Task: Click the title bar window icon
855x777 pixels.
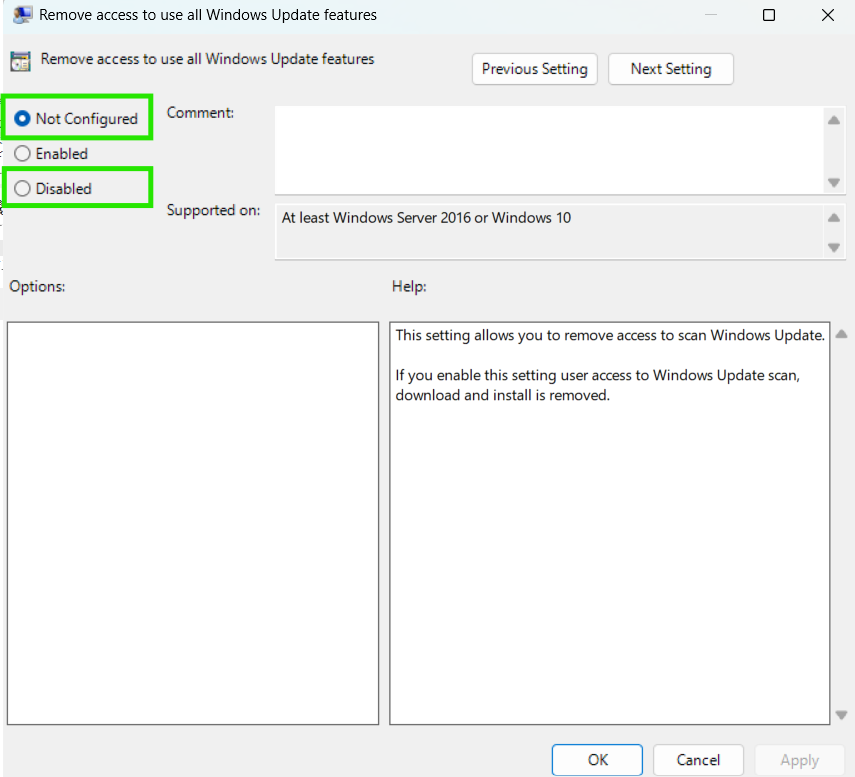Action: [x=22, y=15]
